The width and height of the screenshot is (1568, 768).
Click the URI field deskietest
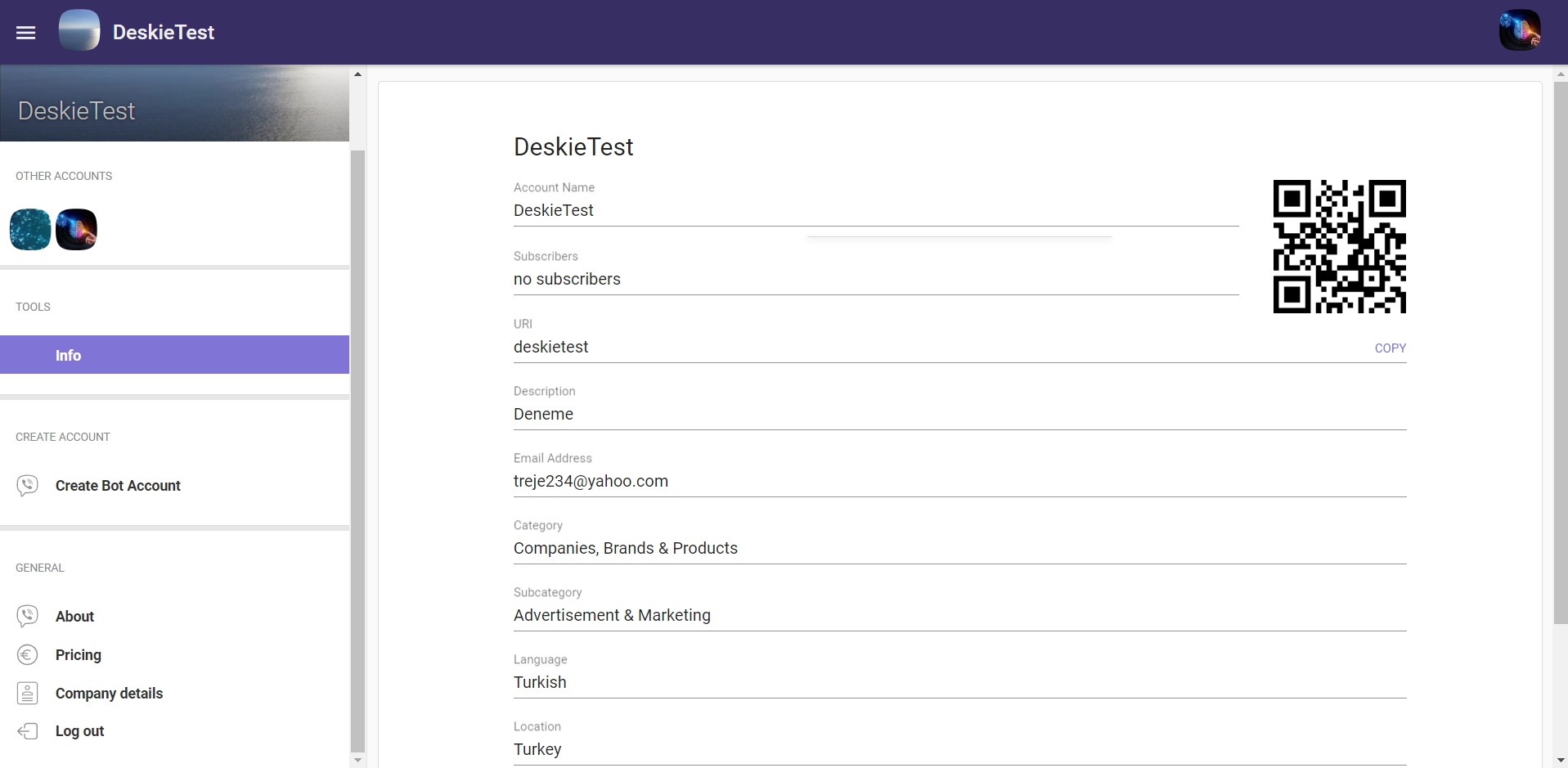click(941, 347)
